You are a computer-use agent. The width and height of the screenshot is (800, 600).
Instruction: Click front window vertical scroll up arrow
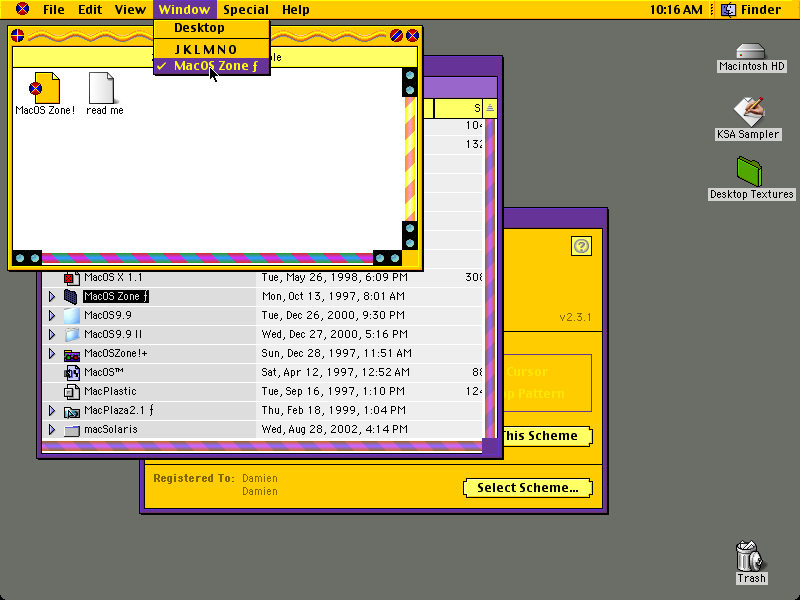coord(410,76)
